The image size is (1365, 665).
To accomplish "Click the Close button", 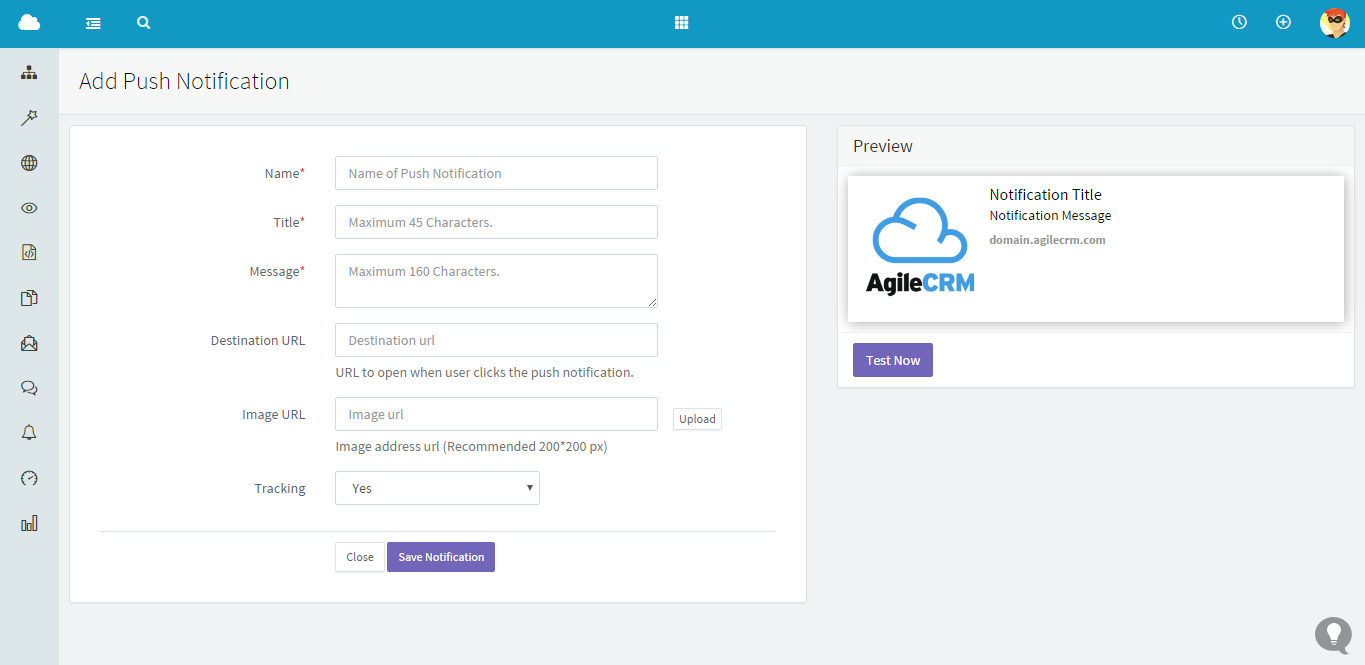I will (360, 557).
